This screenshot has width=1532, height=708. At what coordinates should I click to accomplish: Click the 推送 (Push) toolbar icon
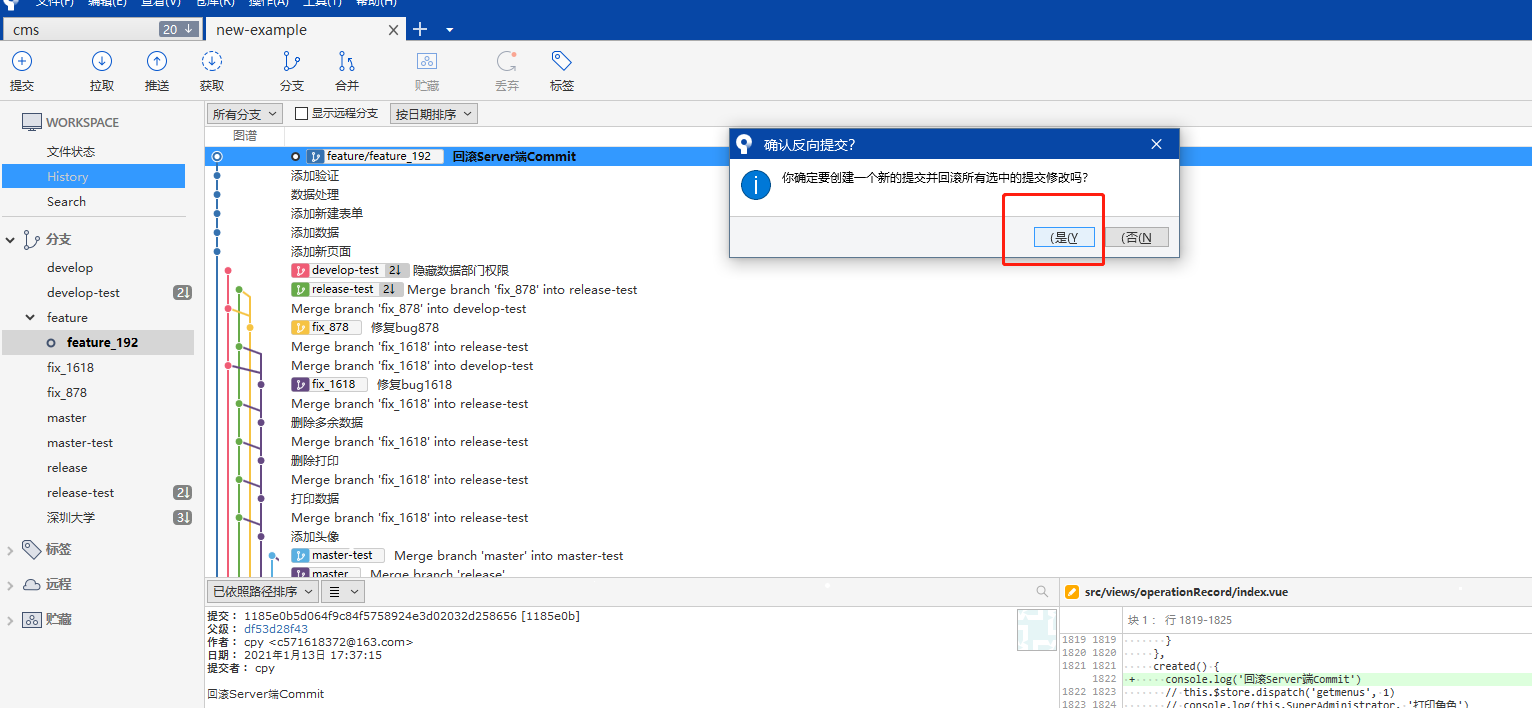pos(157,62)
